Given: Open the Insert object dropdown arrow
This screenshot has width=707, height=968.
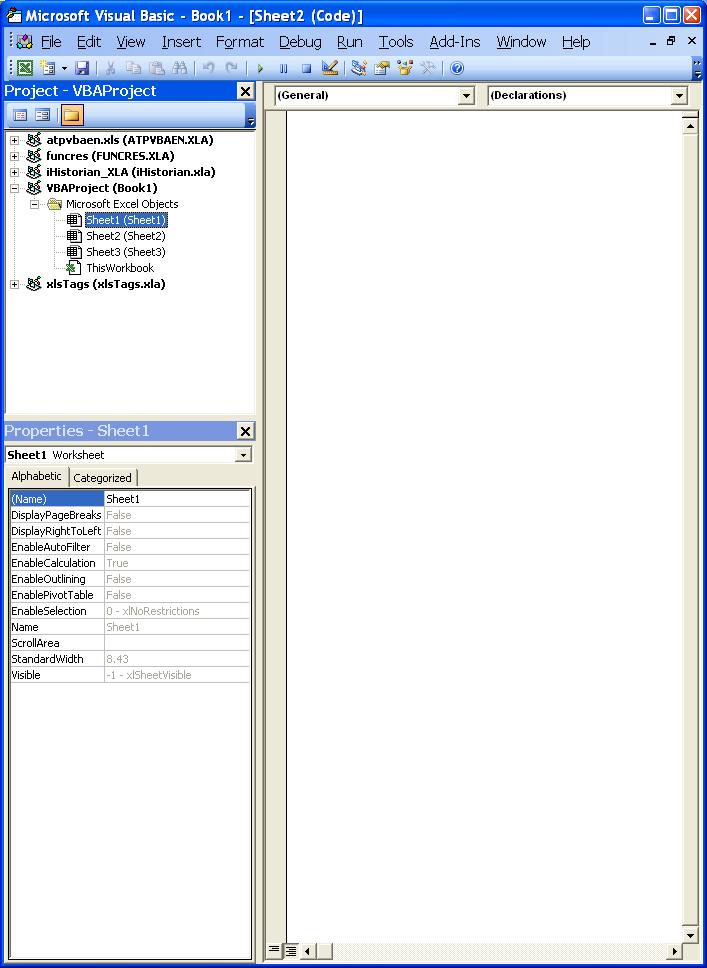Looking at the screenshot, I should click(x=64, y=68).
